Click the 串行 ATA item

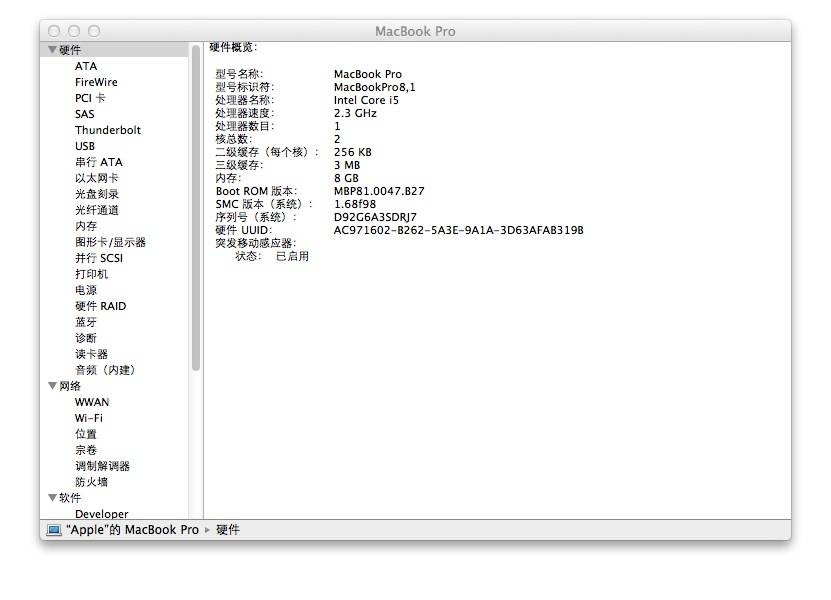98,162
